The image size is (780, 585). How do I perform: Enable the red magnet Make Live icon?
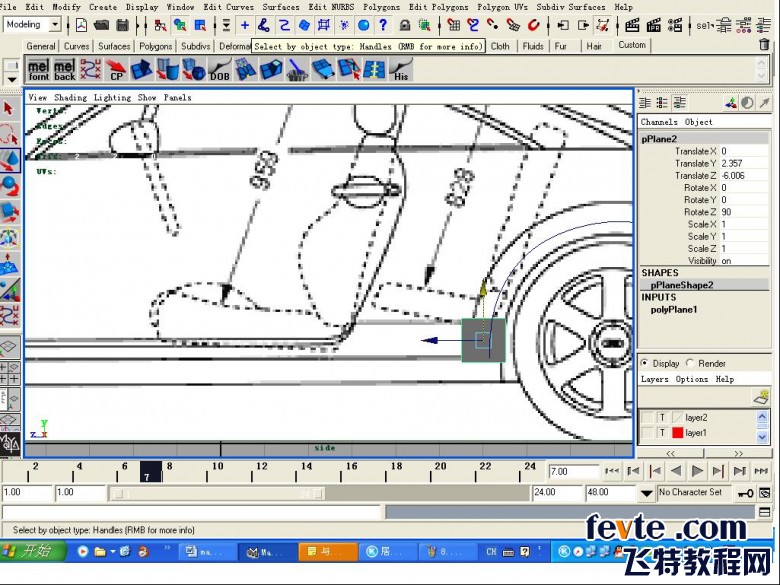(x=533, y=25)
